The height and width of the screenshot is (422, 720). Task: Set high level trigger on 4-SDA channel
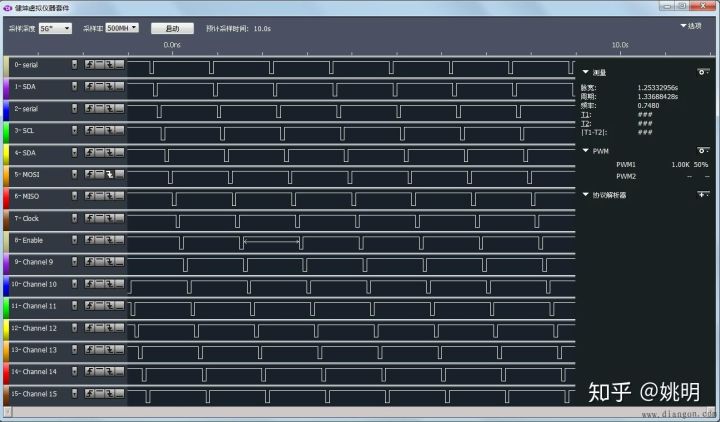point(100,152)
